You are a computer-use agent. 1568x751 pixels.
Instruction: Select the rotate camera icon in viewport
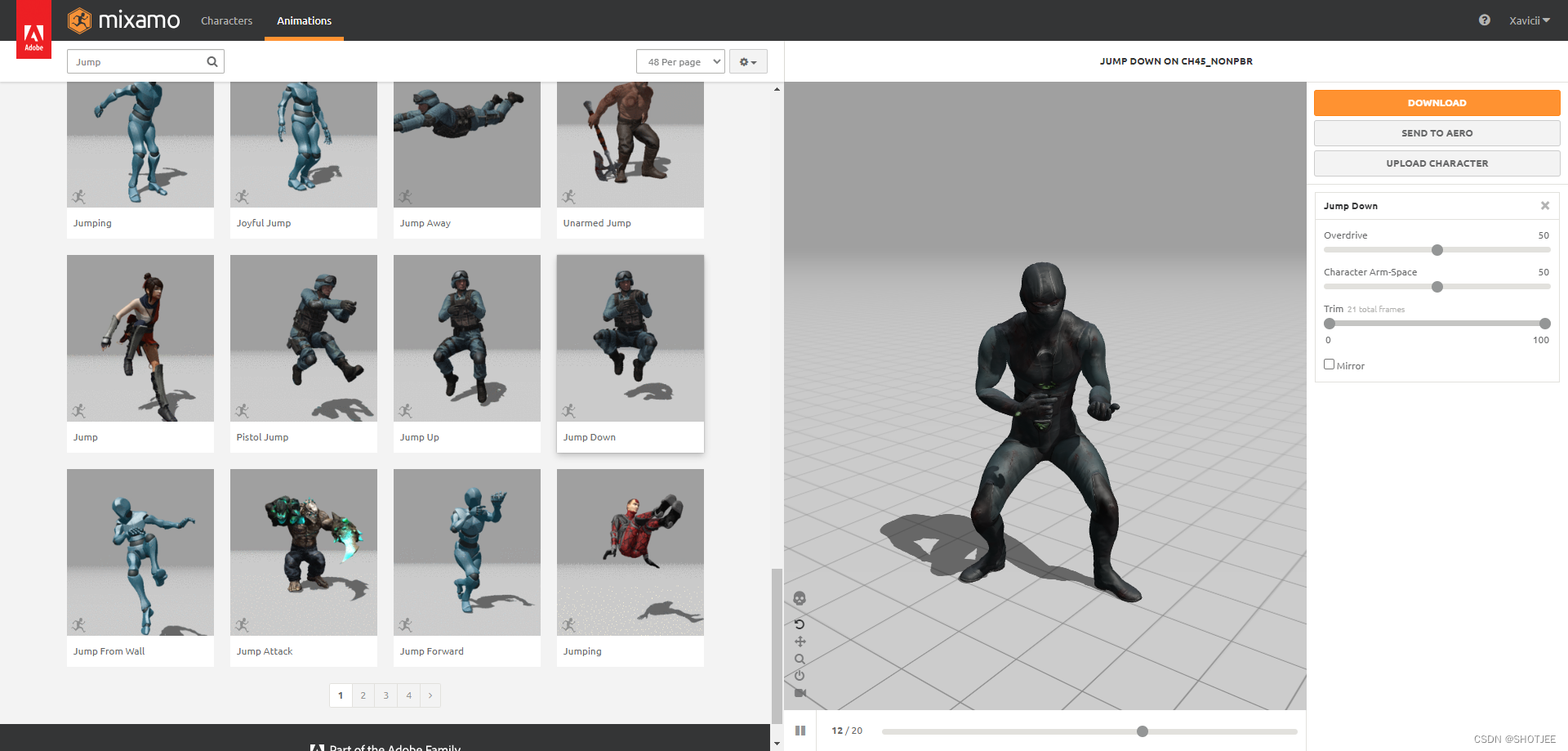coord(800,624)
